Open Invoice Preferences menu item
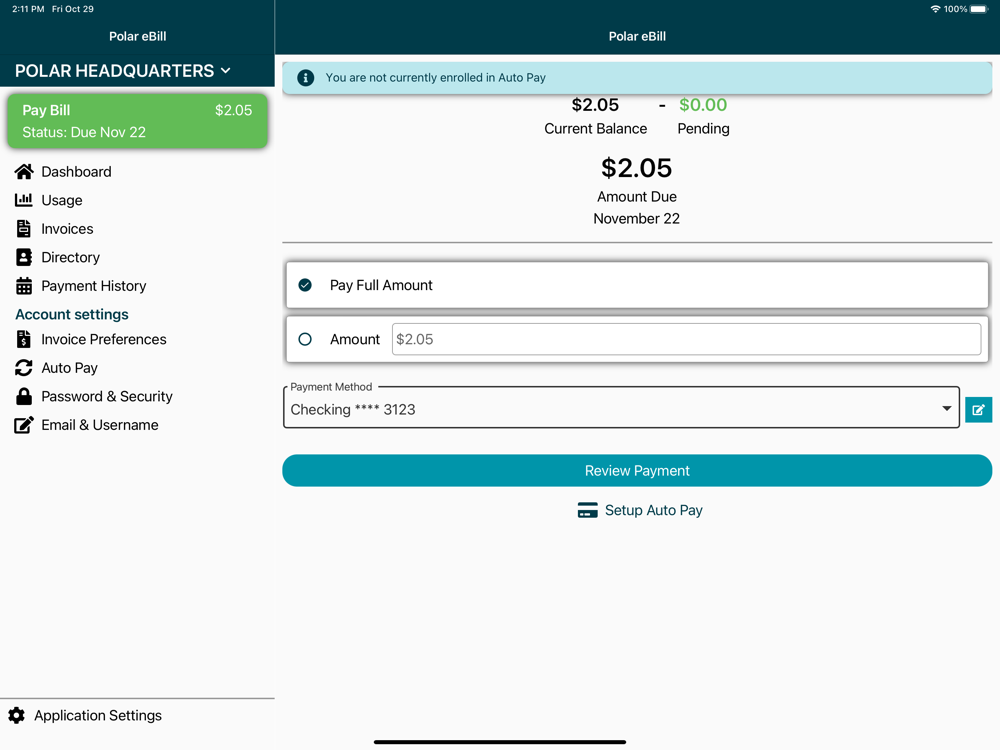This screenshot has width=1000, height=750. tap(104, 339)
